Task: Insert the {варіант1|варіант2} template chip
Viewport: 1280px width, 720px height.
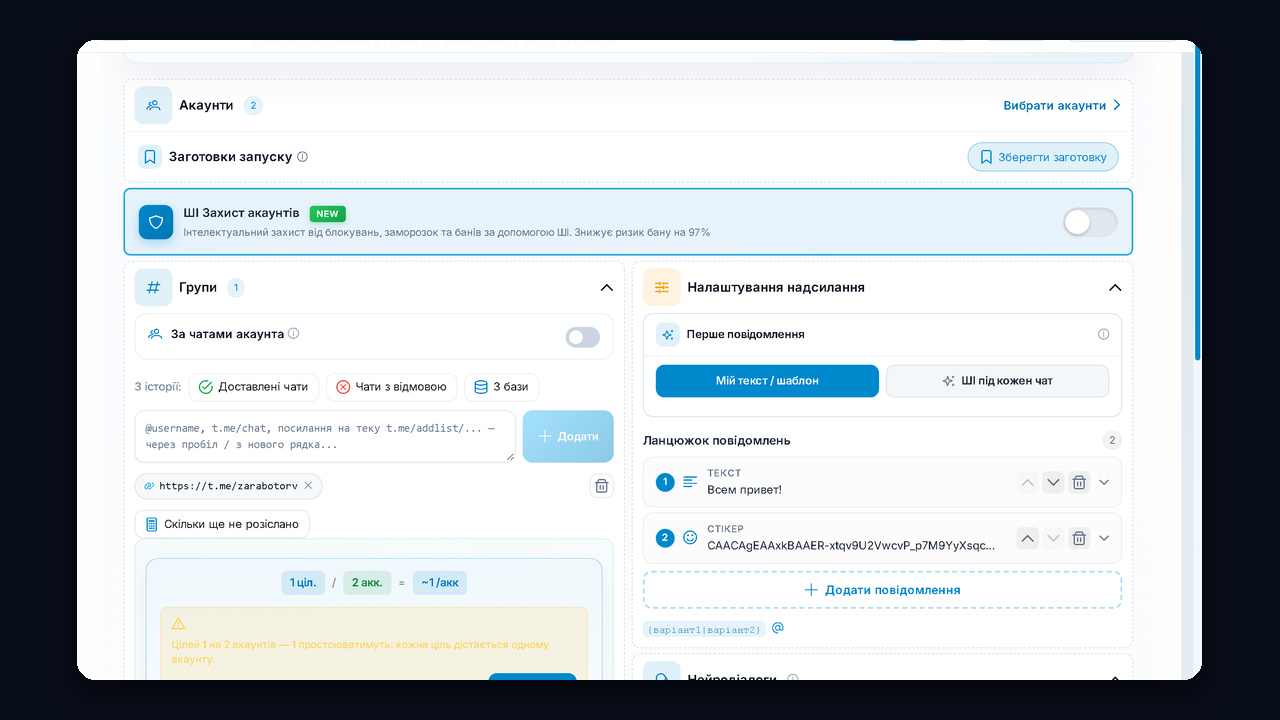Action: click(704, 629)
